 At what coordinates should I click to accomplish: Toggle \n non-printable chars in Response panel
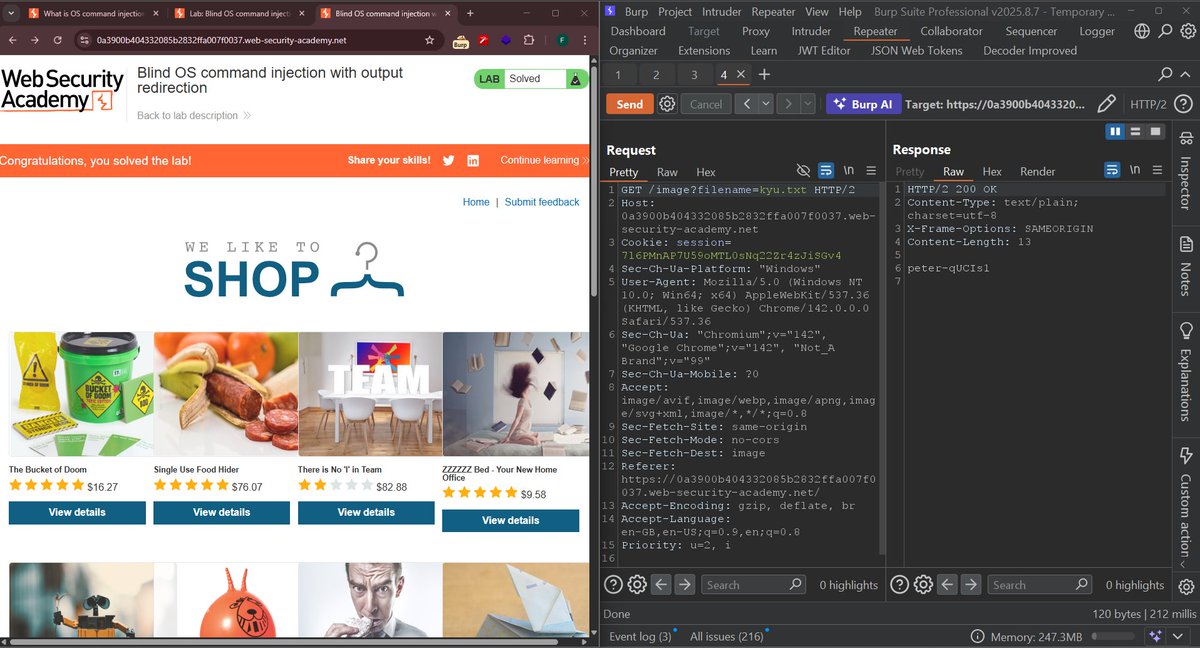click(1134, 171)
